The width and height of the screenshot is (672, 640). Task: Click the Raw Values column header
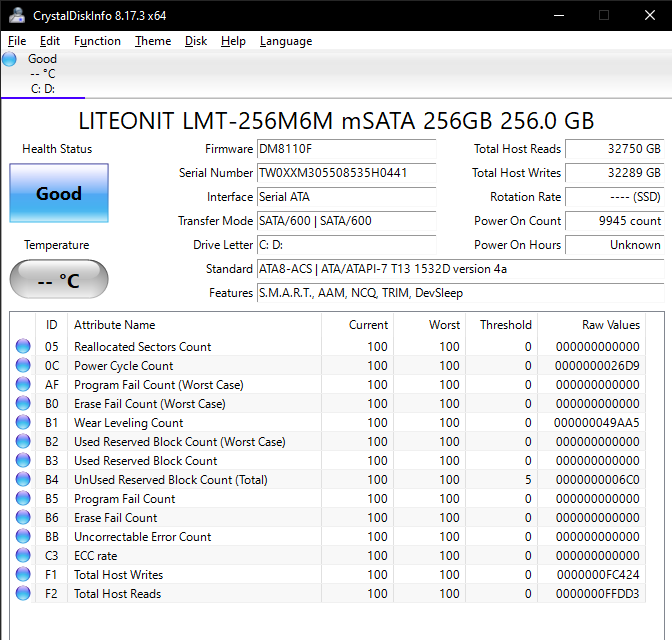(x=592, y=325)
